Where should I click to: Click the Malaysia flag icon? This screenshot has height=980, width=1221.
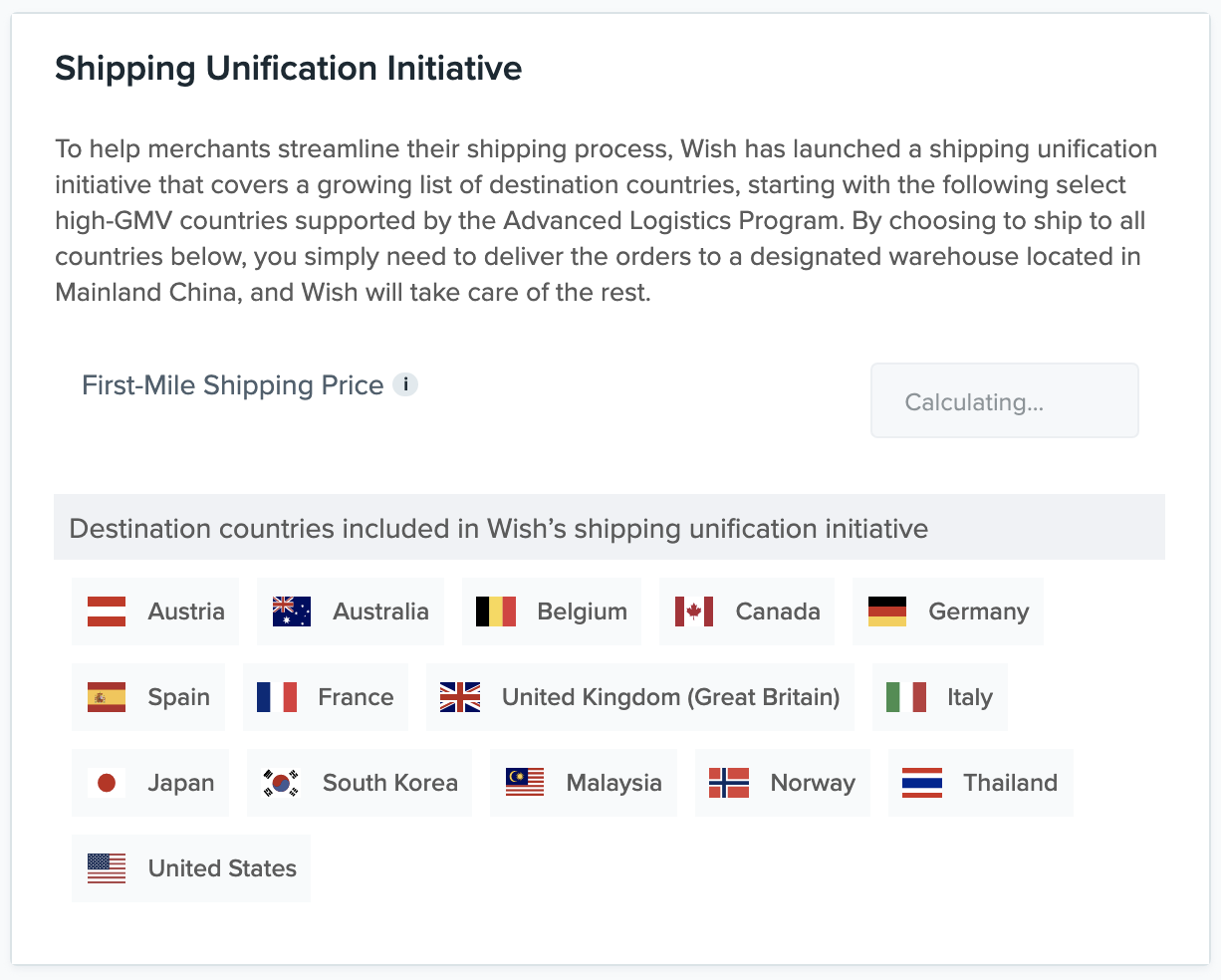(x=525, y=783)
